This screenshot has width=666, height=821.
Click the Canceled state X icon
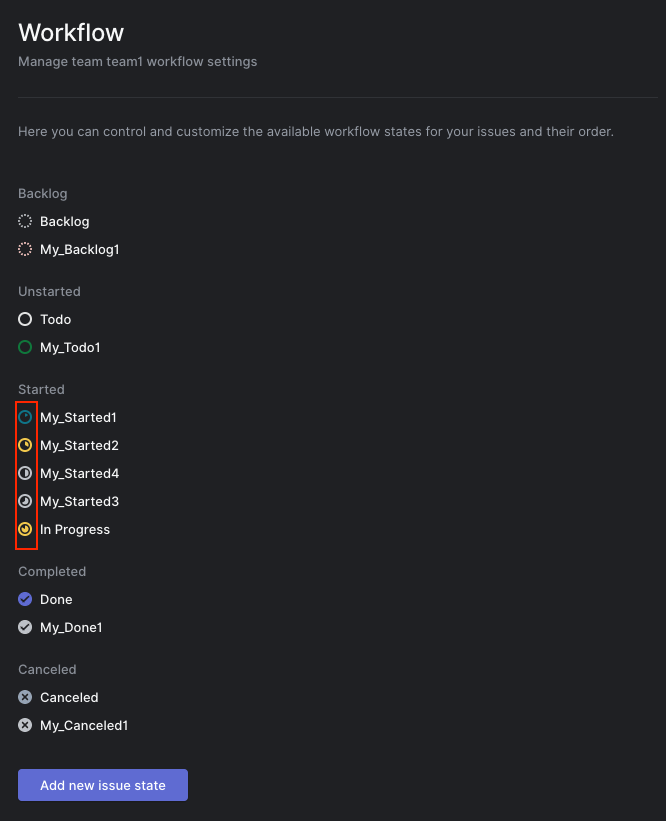pyautogui.click(x=25, y=697)
